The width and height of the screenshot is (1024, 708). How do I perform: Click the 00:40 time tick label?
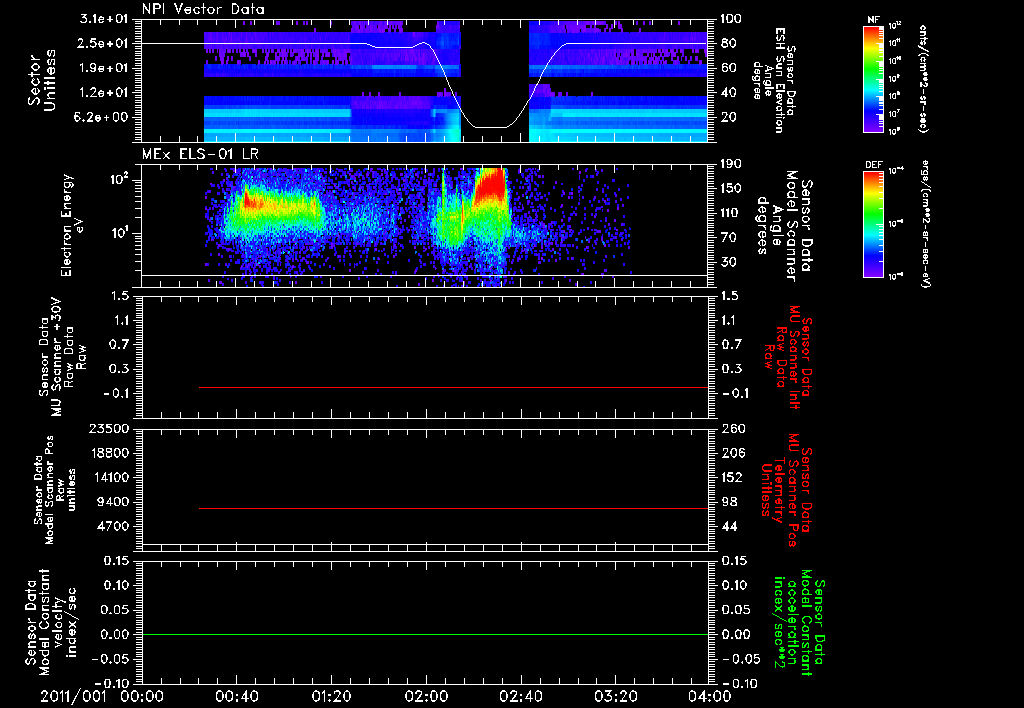[236, 696]
